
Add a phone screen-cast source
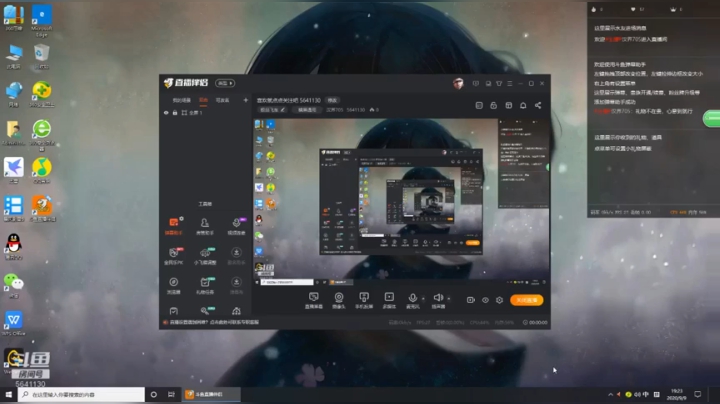click(x=364, y=300)
